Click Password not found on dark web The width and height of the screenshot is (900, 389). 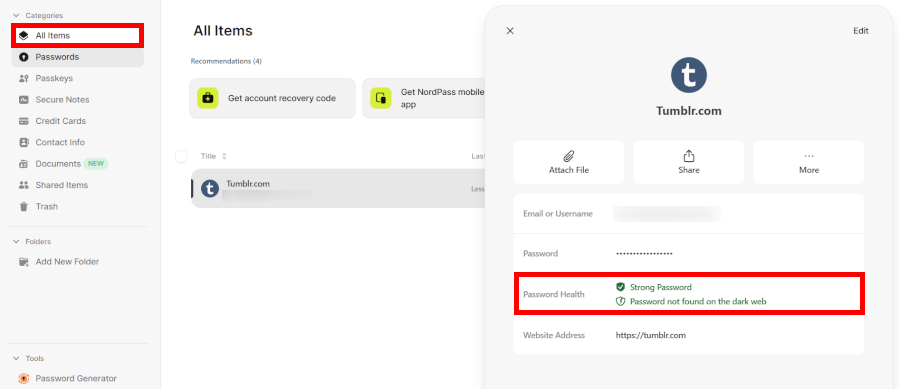698,301
